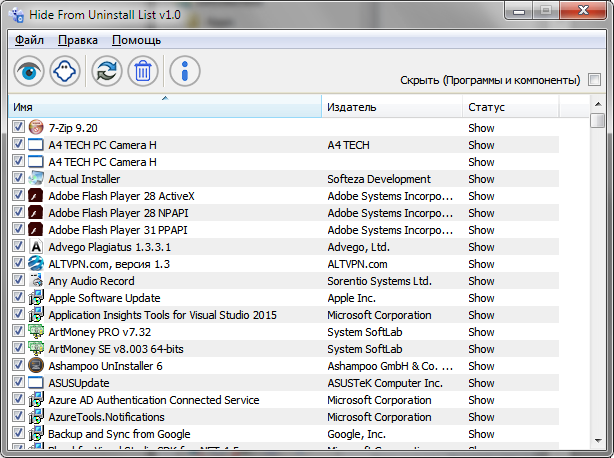The height and width of the screenshot is (458, 614).
Task: Select the 'Ashampoo UnInstaller 6' entry
Action: point(105,366)
